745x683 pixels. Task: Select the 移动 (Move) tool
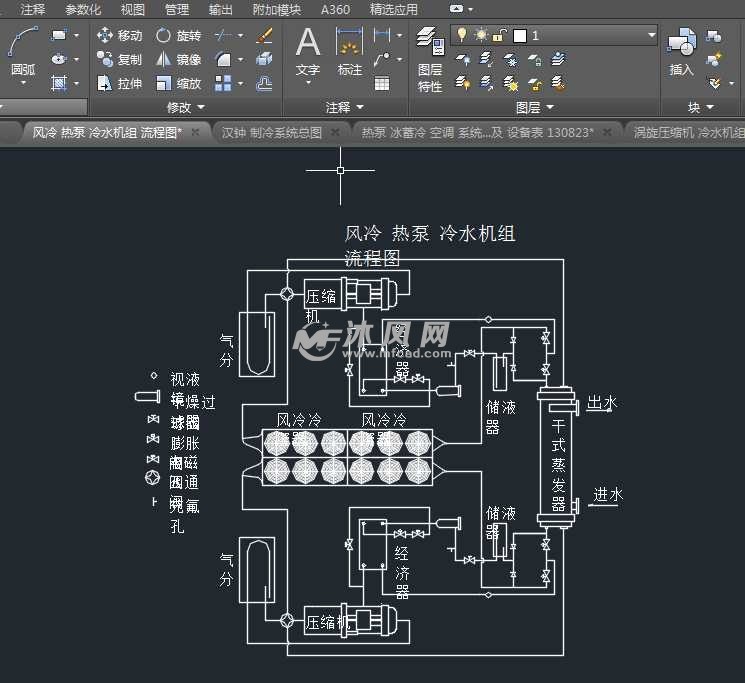(x=119, y=35)
